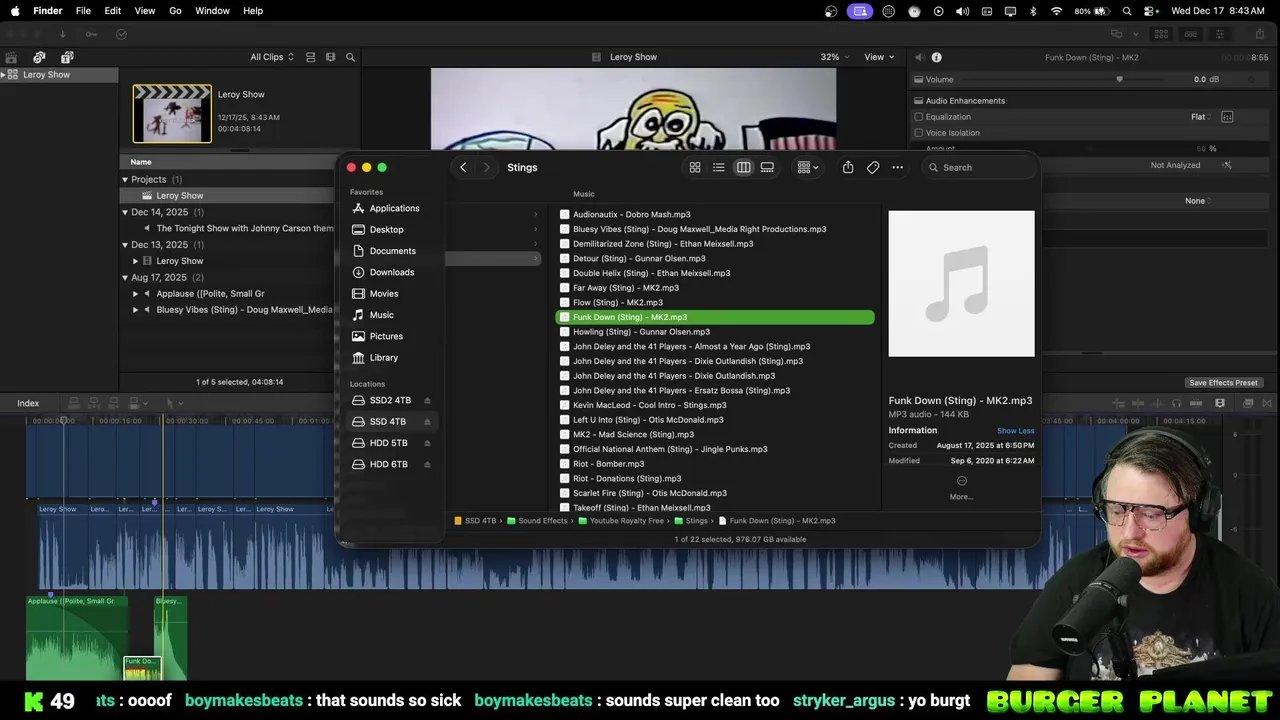The image size is (1280, 720).
Task: Open the browser search field icon
Action: [350, 57]
